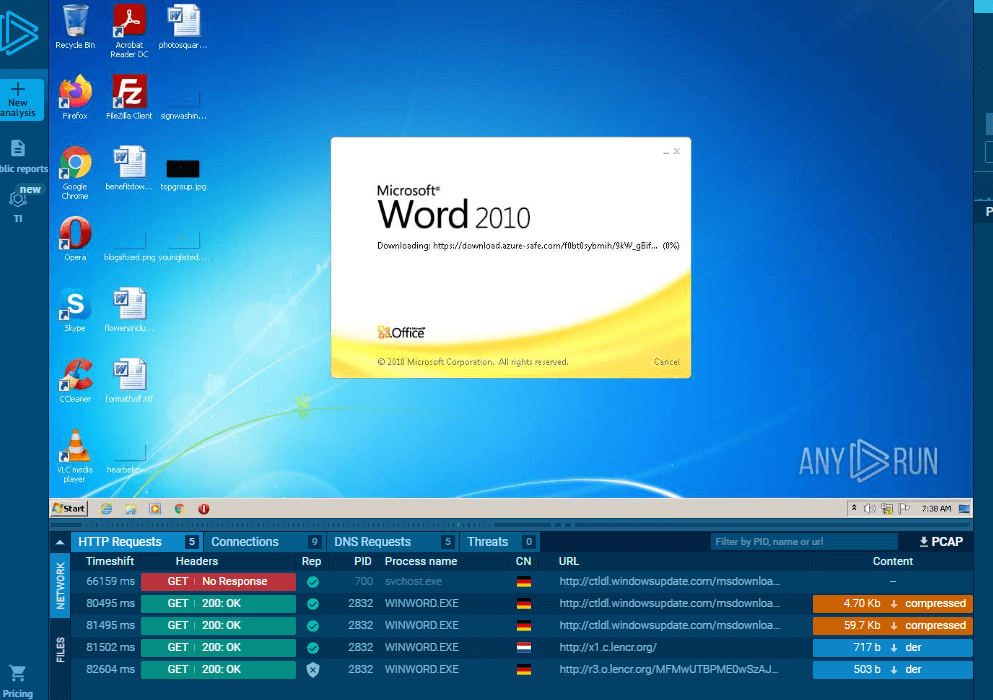Select the flowersinclu Word document icon

(x=129, y=310)
